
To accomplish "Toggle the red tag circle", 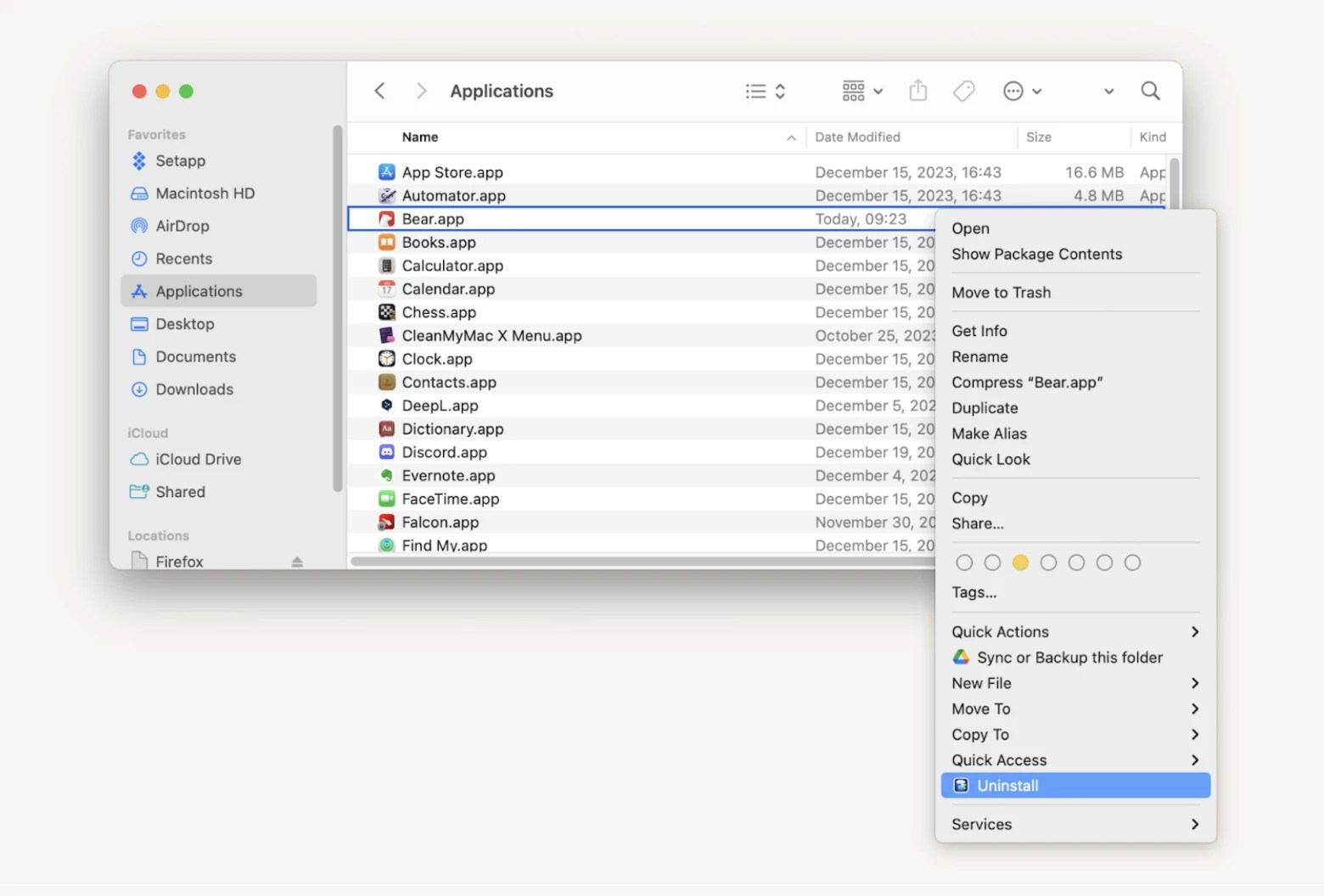I will pyautogui.click(x=964, y=562).
